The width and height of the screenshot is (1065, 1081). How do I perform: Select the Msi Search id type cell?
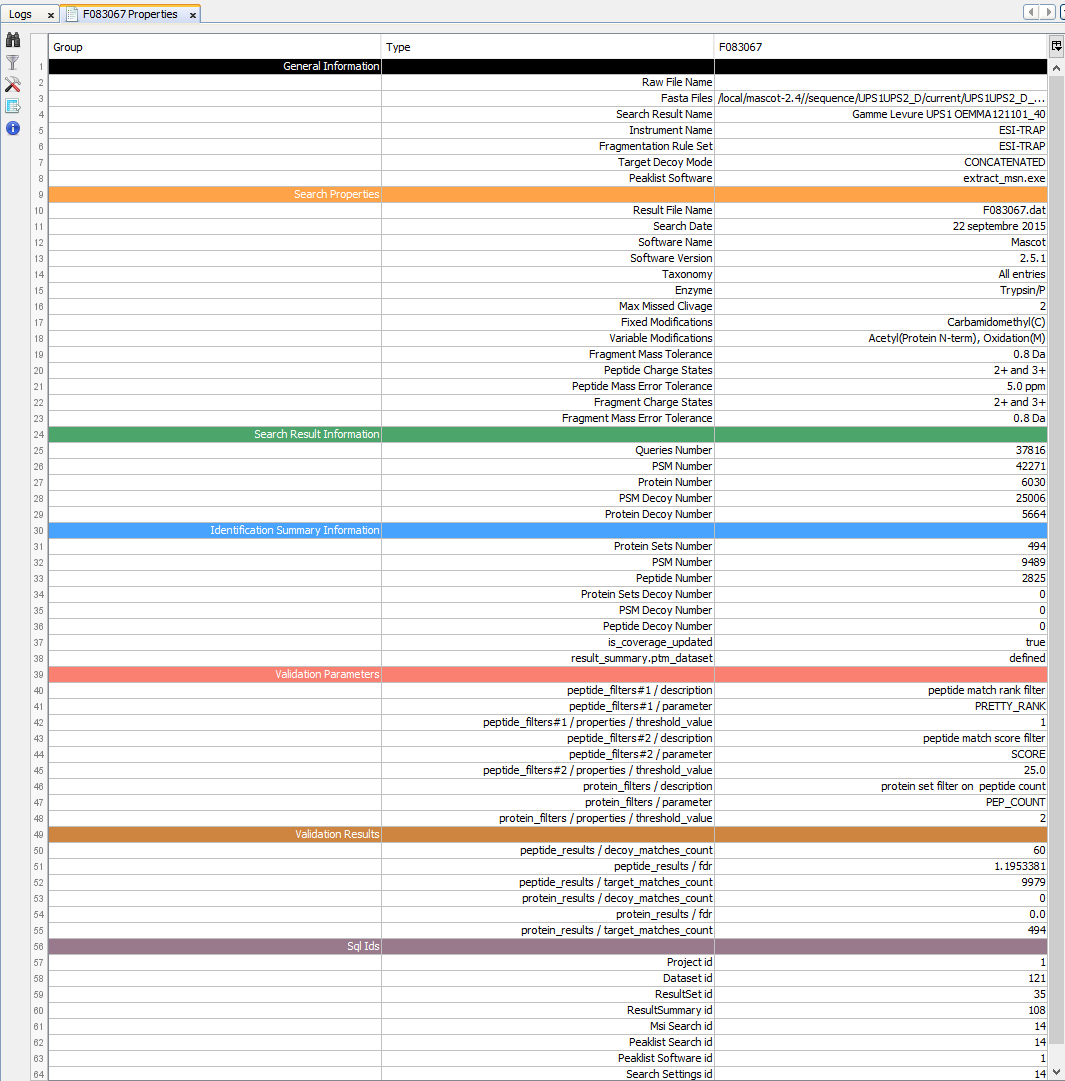tap(548, 1026)
